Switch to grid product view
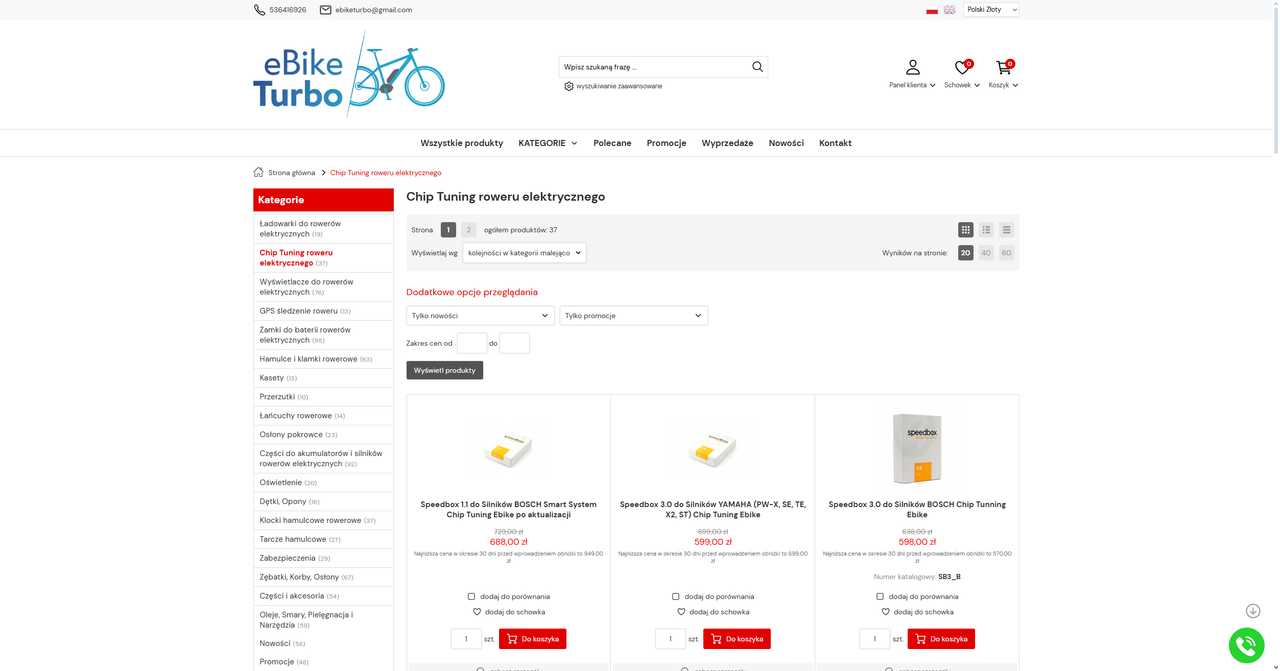 pyautogui.click(x=965, y=230)
